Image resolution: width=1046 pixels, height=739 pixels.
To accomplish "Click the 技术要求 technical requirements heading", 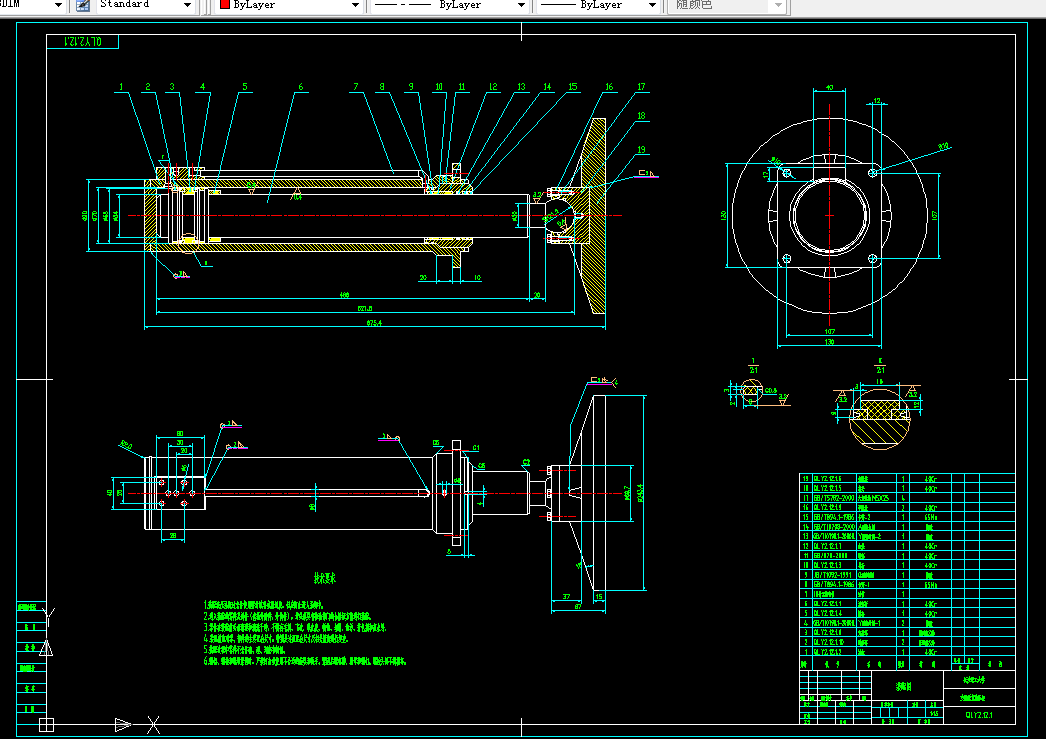I will coord(326,578).
